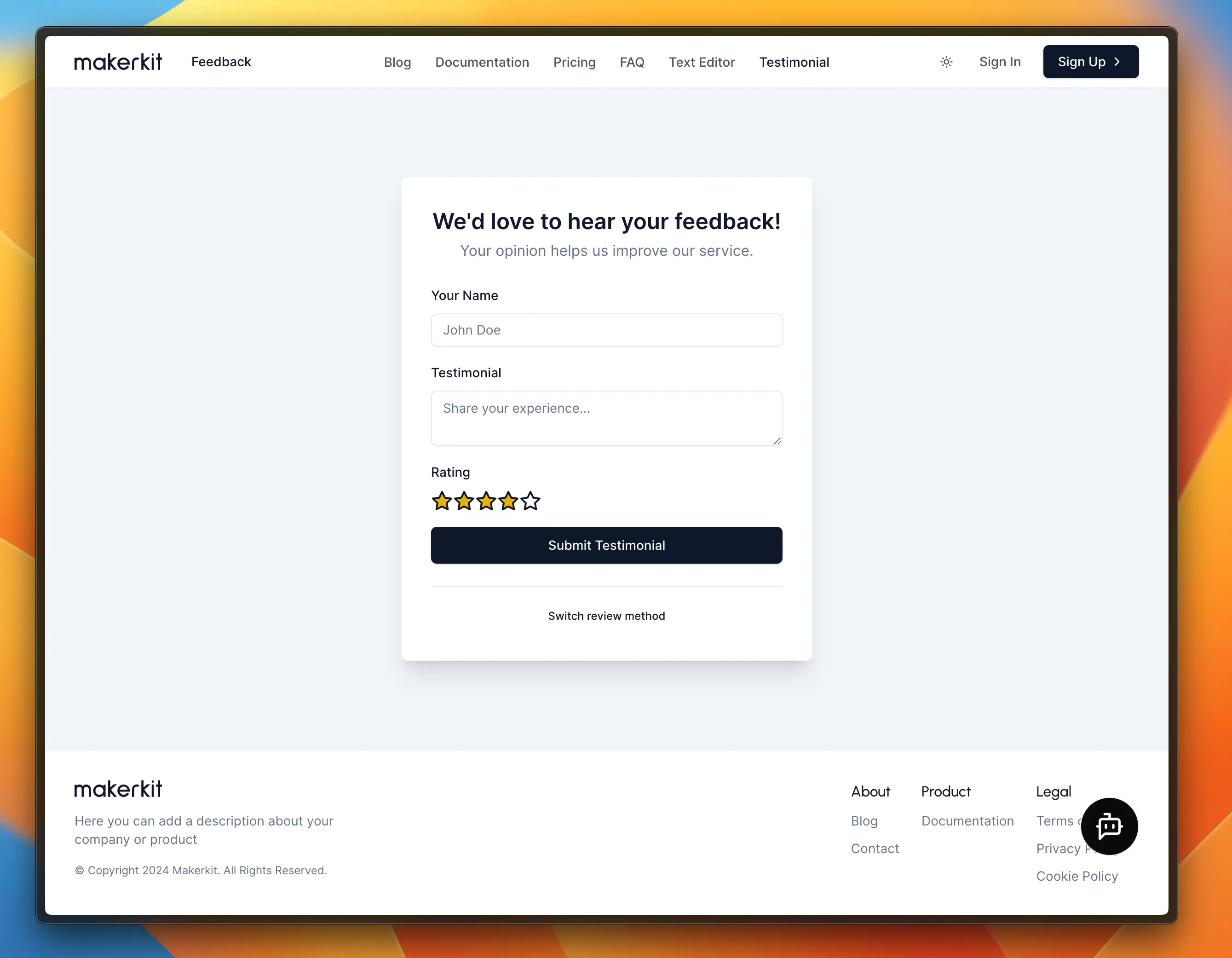
Task: Open the Blog navigation menu item
Action: (x=397, y=62)
